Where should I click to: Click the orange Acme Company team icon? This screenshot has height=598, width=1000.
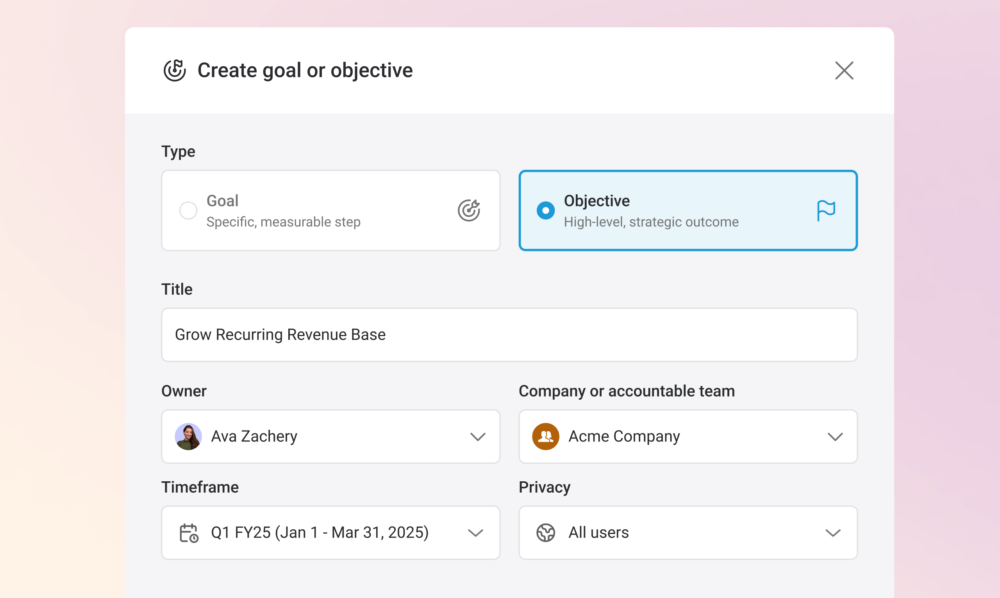coord(546,437)
